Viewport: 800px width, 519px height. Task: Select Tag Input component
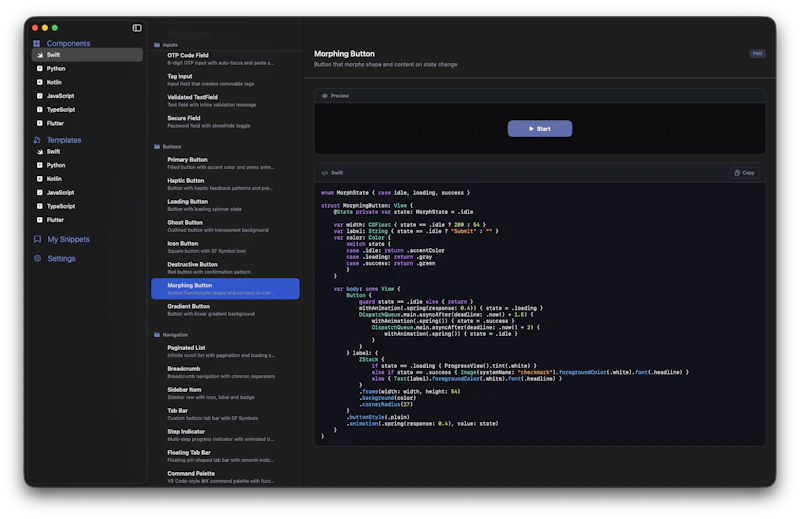[x=226, y=80]
